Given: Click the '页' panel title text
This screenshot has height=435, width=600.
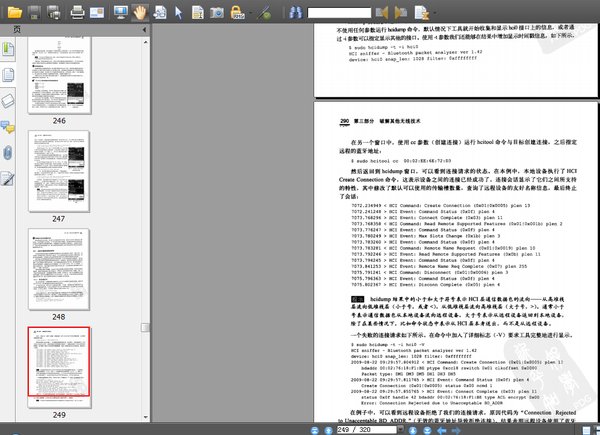Looking at the screenshot, I should 17,29.
